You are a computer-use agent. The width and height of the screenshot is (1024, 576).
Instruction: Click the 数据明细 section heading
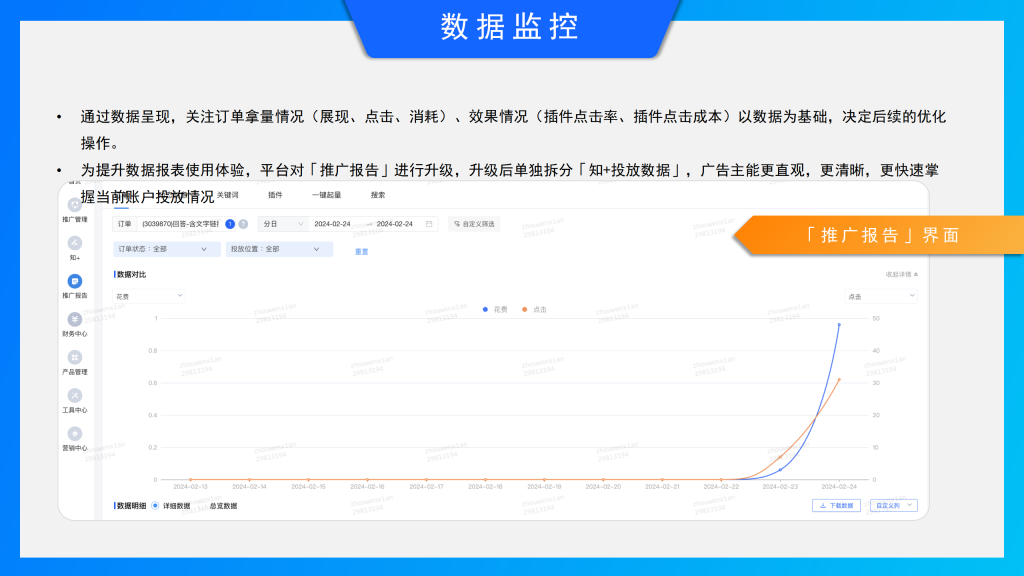tap(131, 506)
